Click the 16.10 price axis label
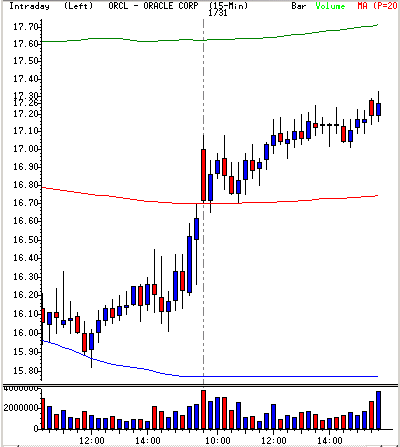 tap(27, 314)
